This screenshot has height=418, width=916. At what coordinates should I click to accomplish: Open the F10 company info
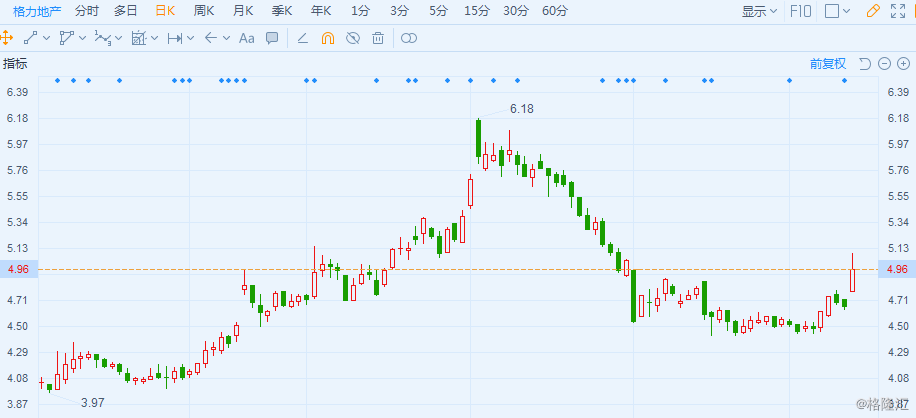pyautogui.click(x=801, y=11)
